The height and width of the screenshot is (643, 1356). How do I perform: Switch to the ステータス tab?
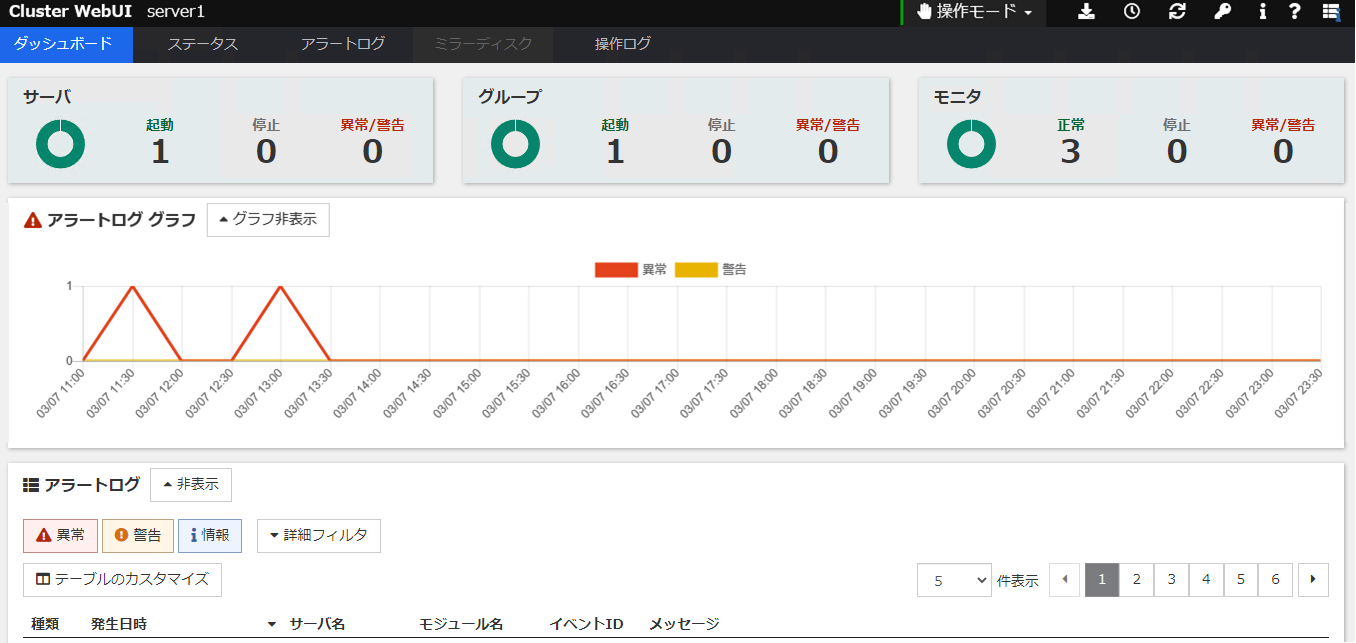pos(202,44)
